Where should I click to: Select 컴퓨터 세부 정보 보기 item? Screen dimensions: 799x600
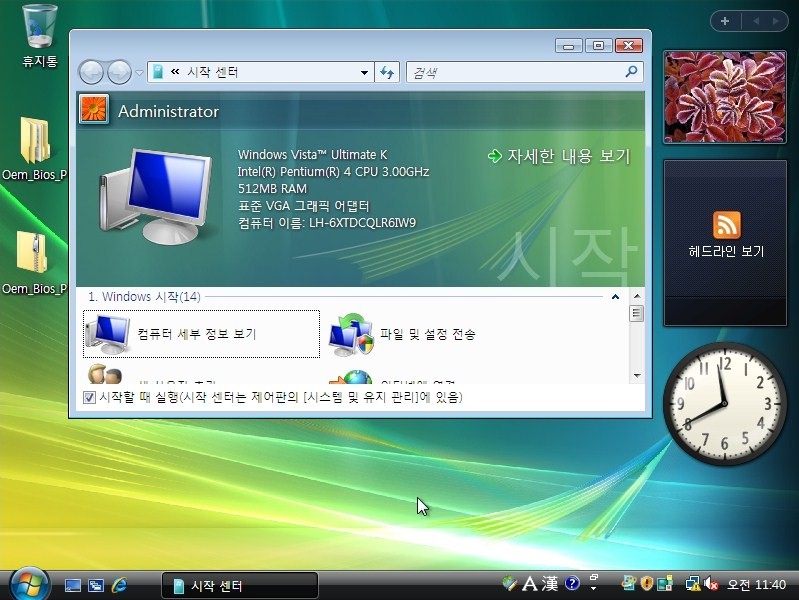[201, 334]
